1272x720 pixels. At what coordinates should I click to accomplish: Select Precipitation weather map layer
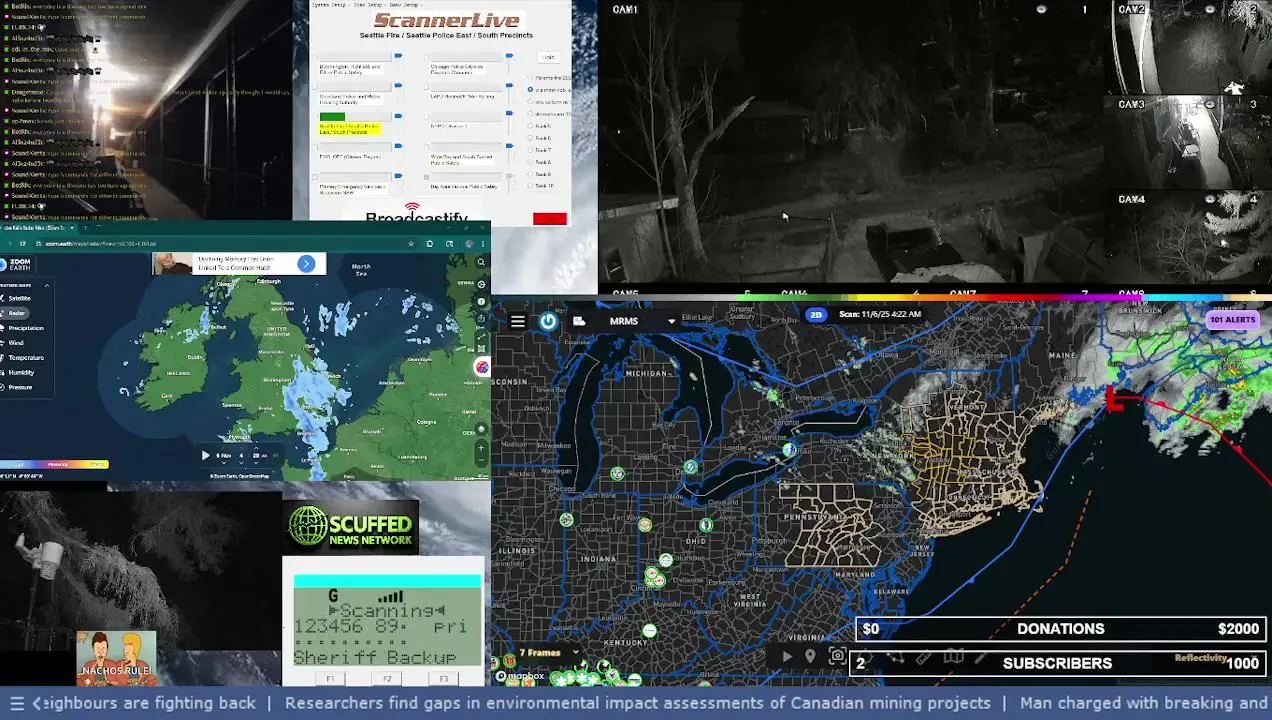pyautogui.click(x=25, y=328)
